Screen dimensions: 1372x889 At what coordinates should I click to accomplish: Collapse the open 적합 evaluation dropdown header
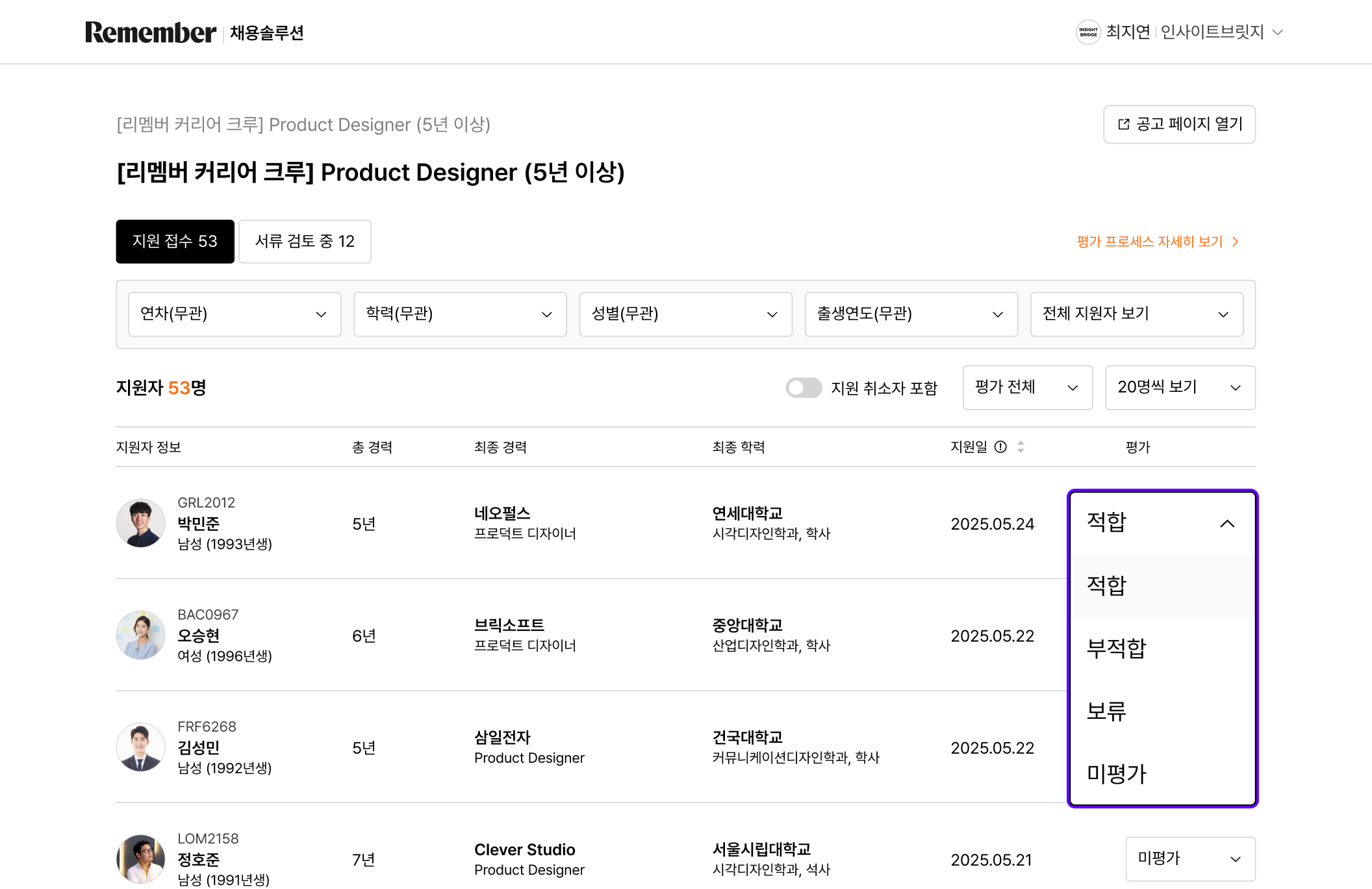tap(1162, 523)
